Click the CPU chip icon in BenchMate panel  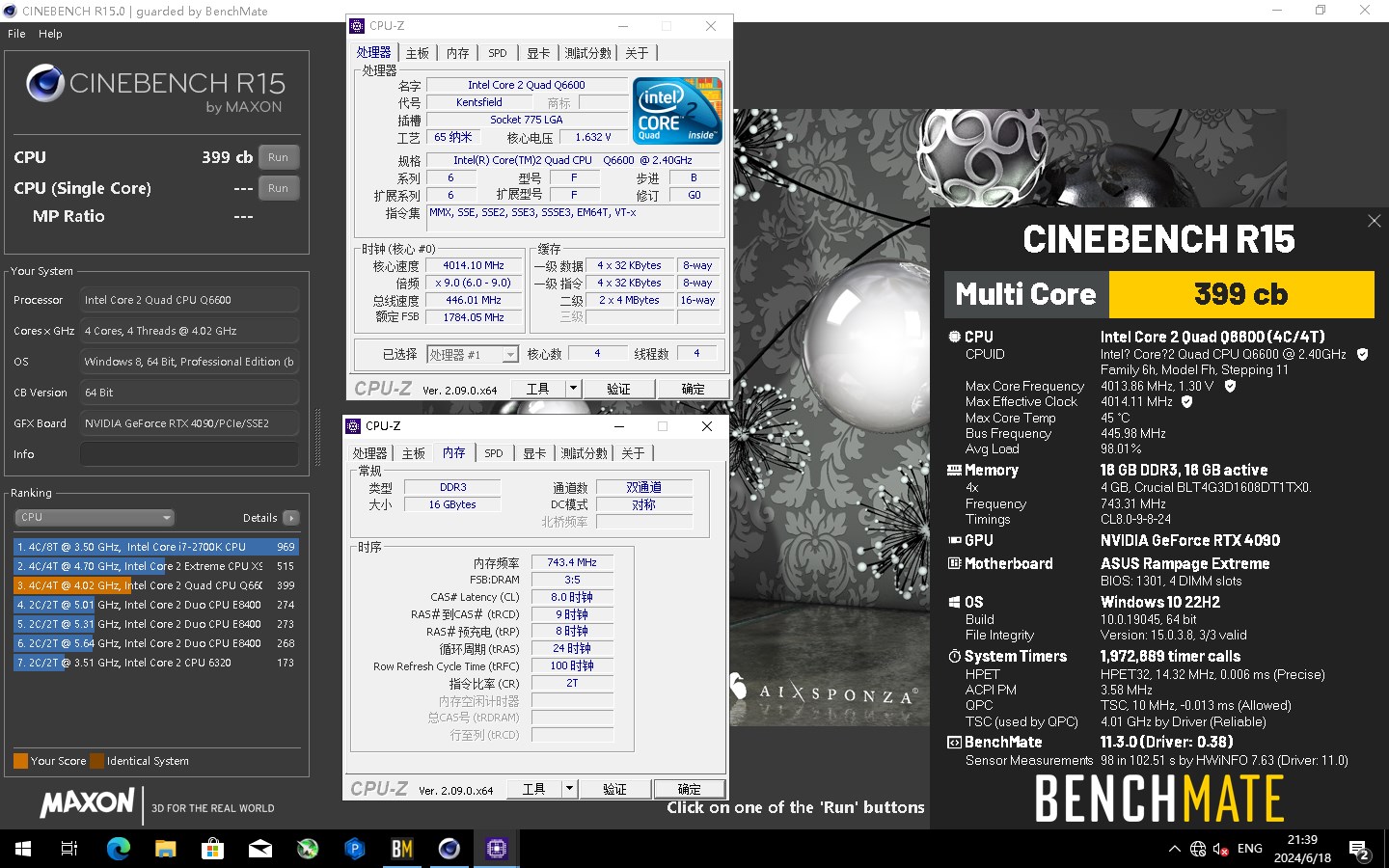(x=954, y=337)
